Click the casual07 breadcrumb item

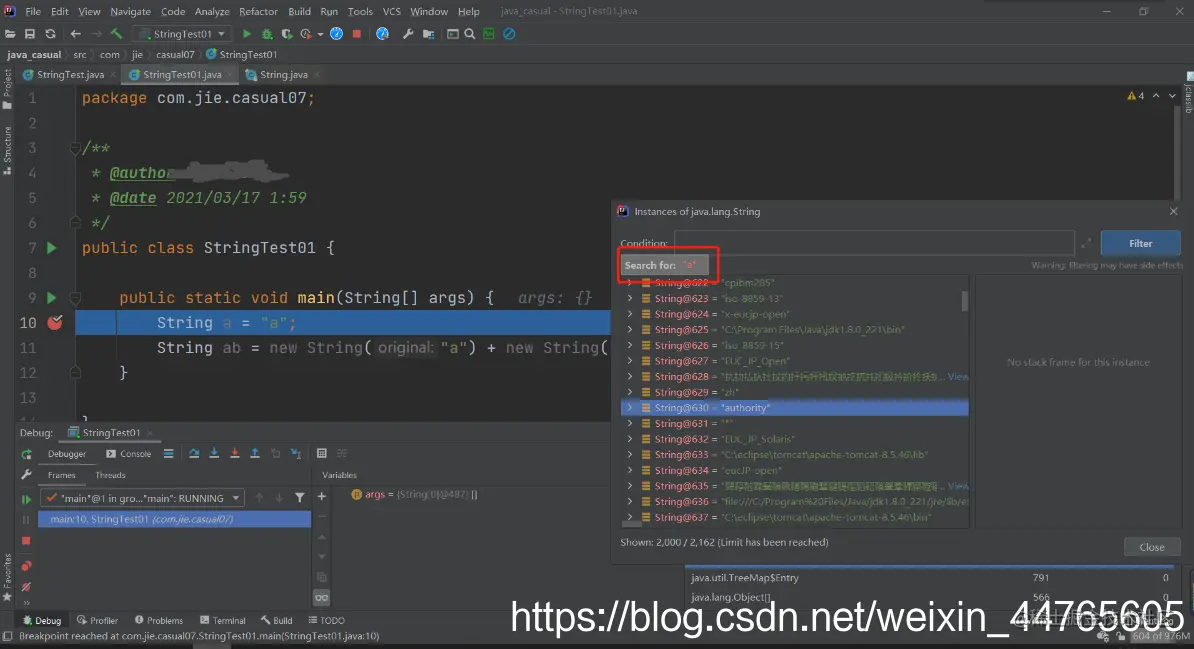click(x=175, y=54)
